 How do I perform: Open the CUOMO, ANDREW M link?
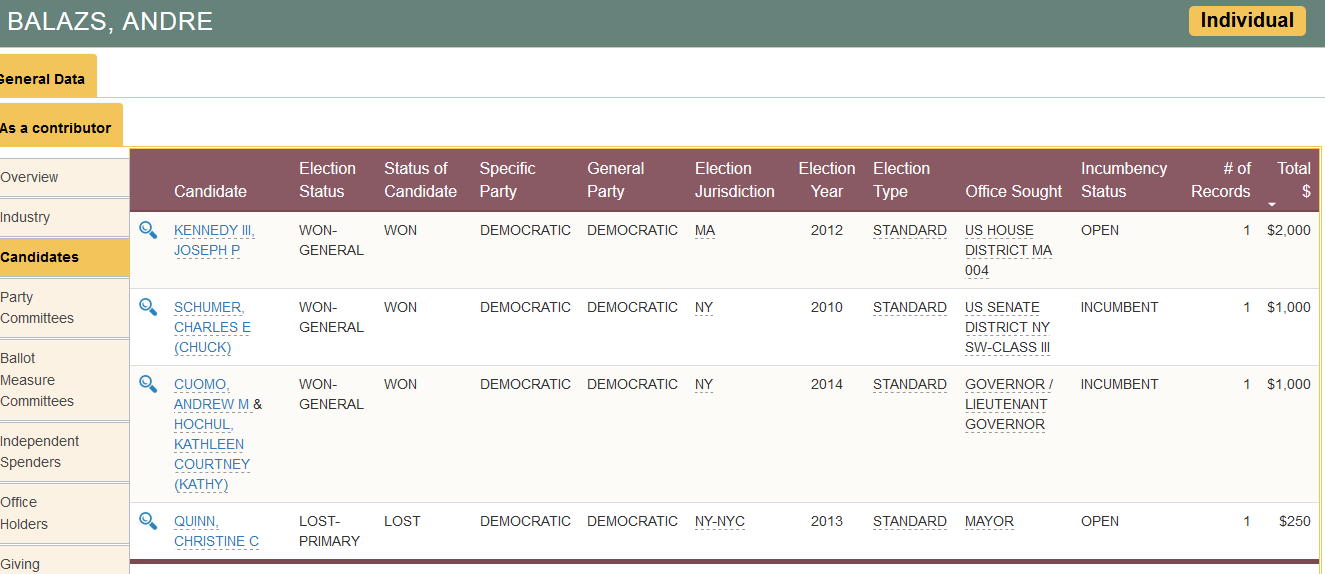click(211, 394)
